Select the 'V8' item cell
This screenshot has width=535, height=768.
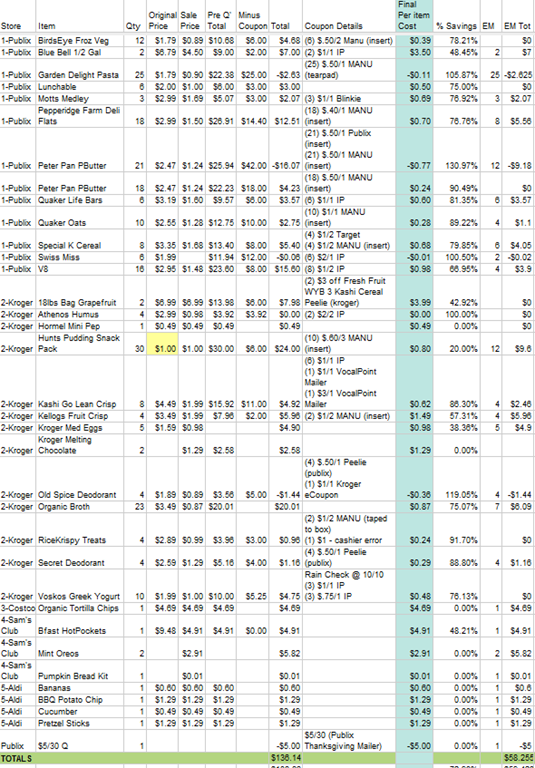tap(80, 269)
